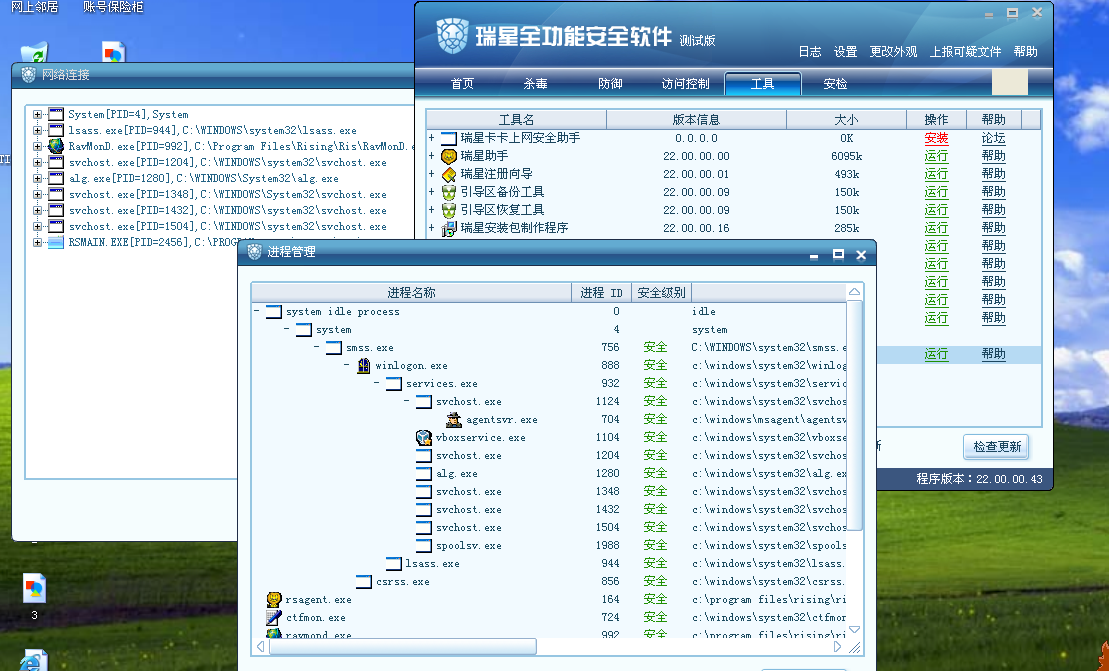Switch to 杀毒 tab
This screenshot has width=1109, height=671.
(x=535, y=83)
